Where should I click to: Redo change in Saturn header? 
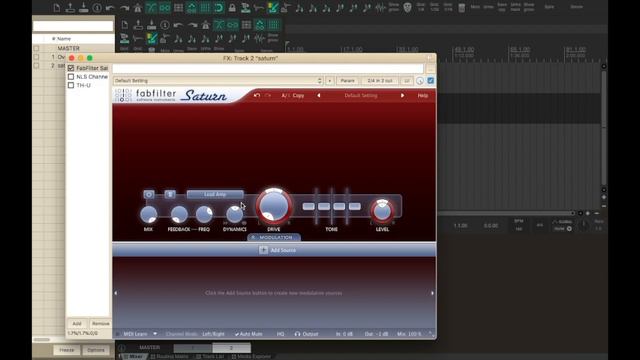268,96
